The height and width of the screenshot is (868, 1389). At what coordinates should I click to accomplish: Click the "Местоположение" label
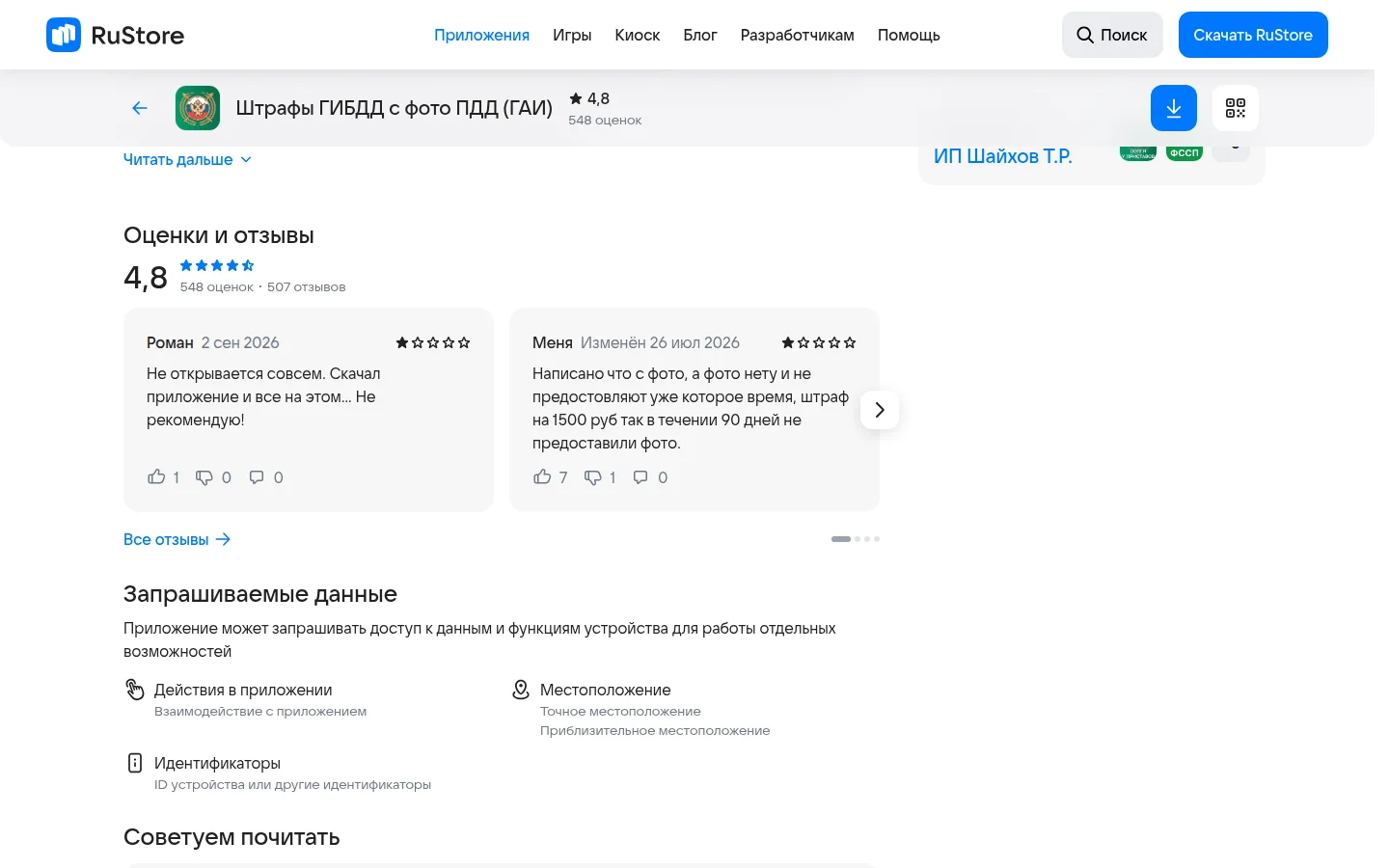606,690
